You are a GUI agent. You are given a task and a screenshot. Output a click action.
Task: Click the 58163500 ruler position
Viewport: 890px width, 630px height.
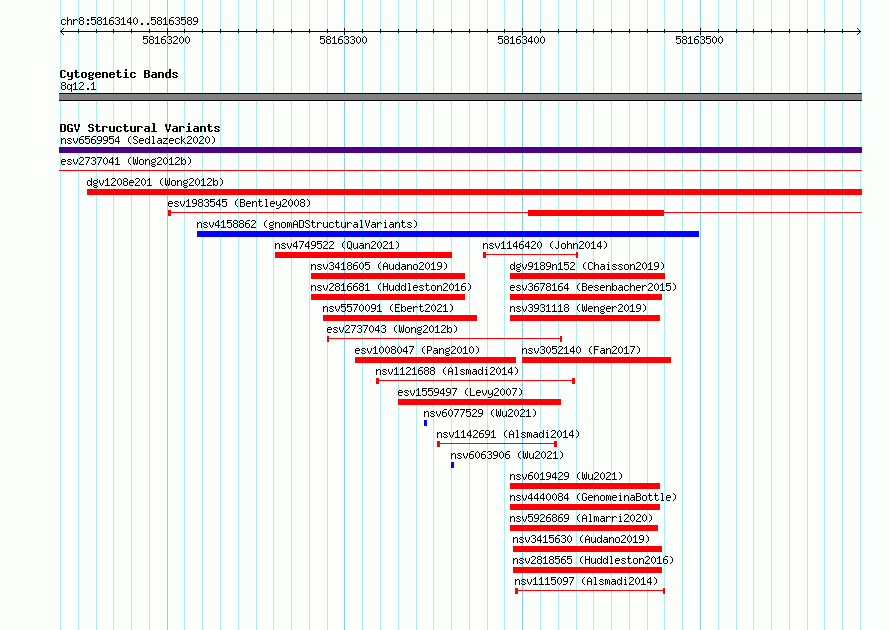699,40
